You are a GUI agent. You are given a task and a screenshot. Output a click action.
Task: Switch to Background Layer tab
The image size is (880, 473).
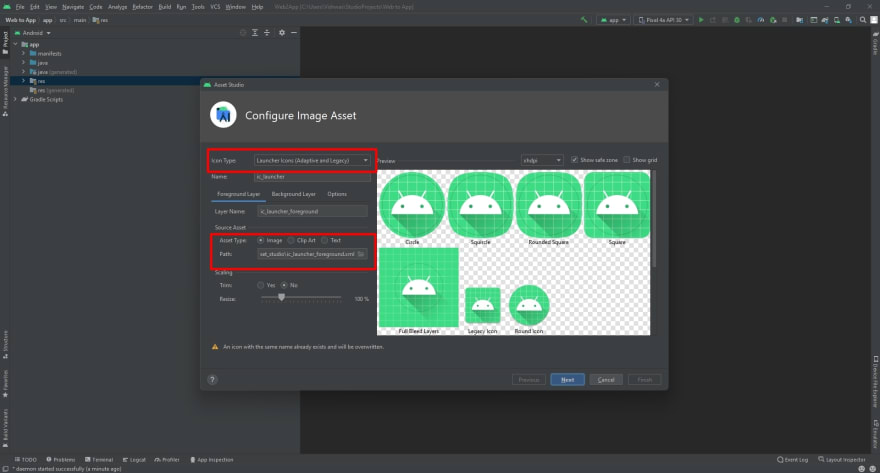point(294,194)
